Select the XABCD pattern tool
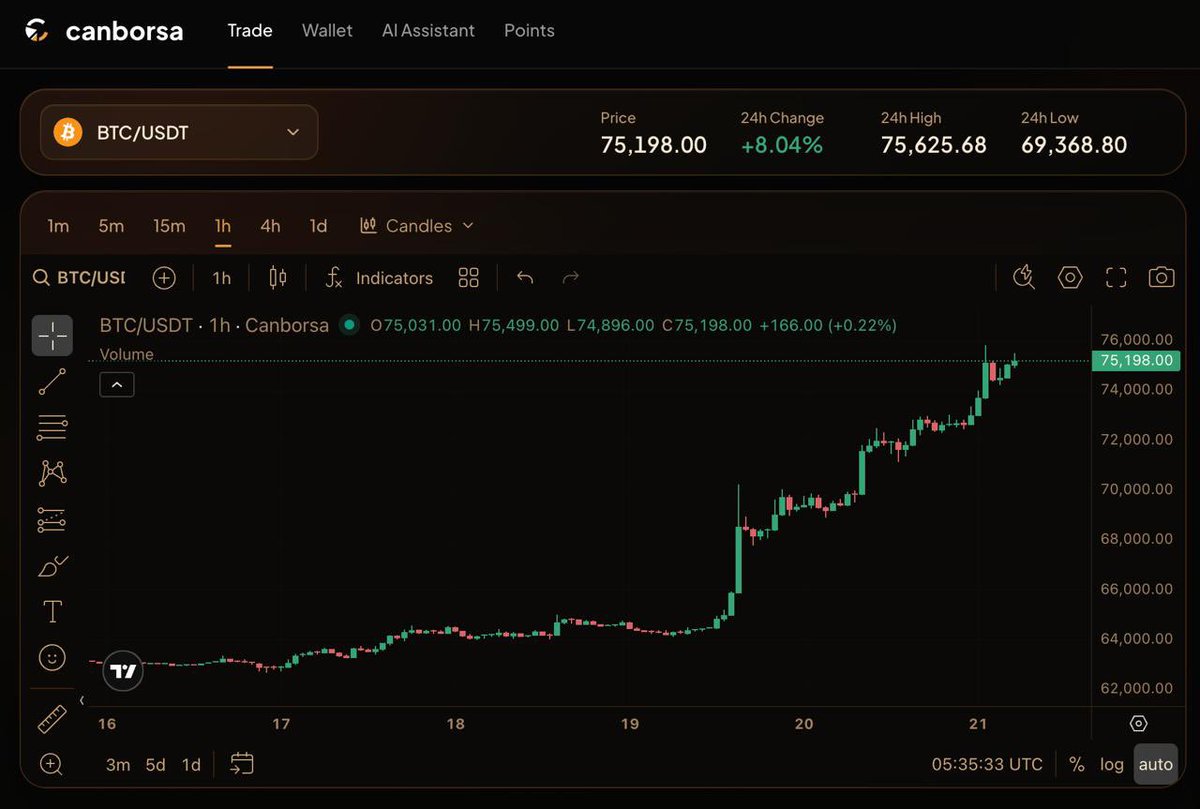 (52, 473)
